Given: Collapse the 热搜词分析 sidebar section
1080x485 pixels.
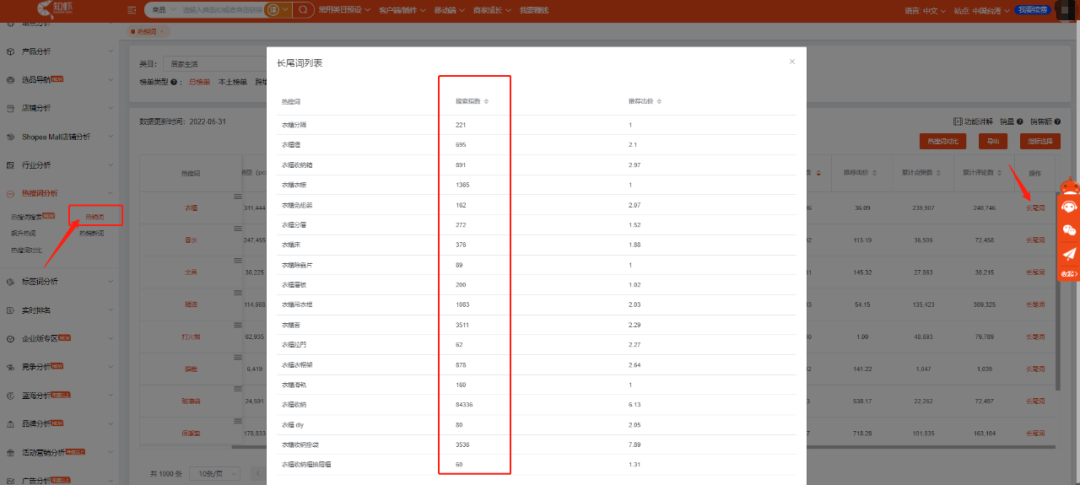Looking at the screenshot, I should tap(110, 194).
